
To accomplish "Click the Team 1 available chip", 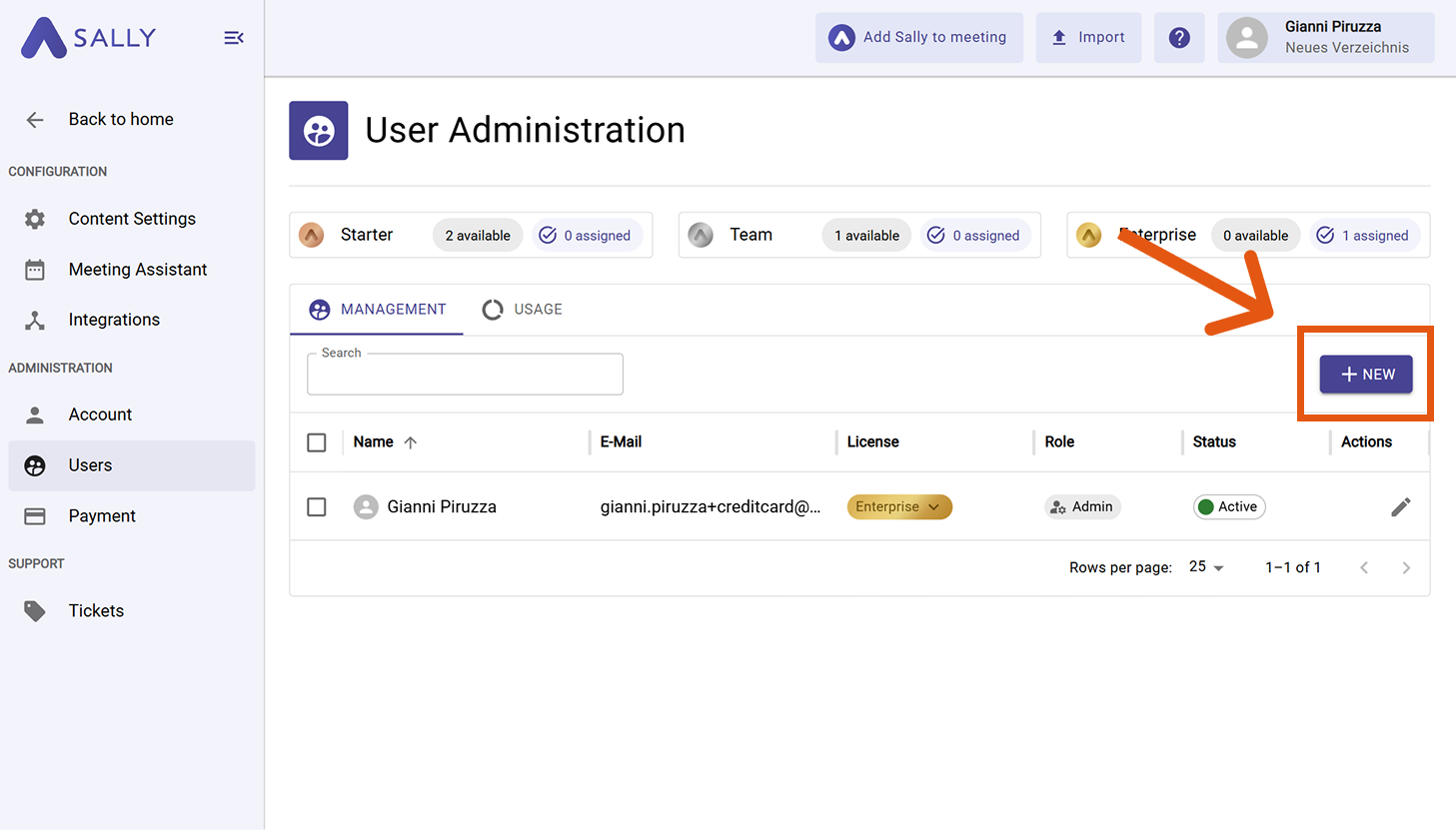I will (x=866, y=236).
